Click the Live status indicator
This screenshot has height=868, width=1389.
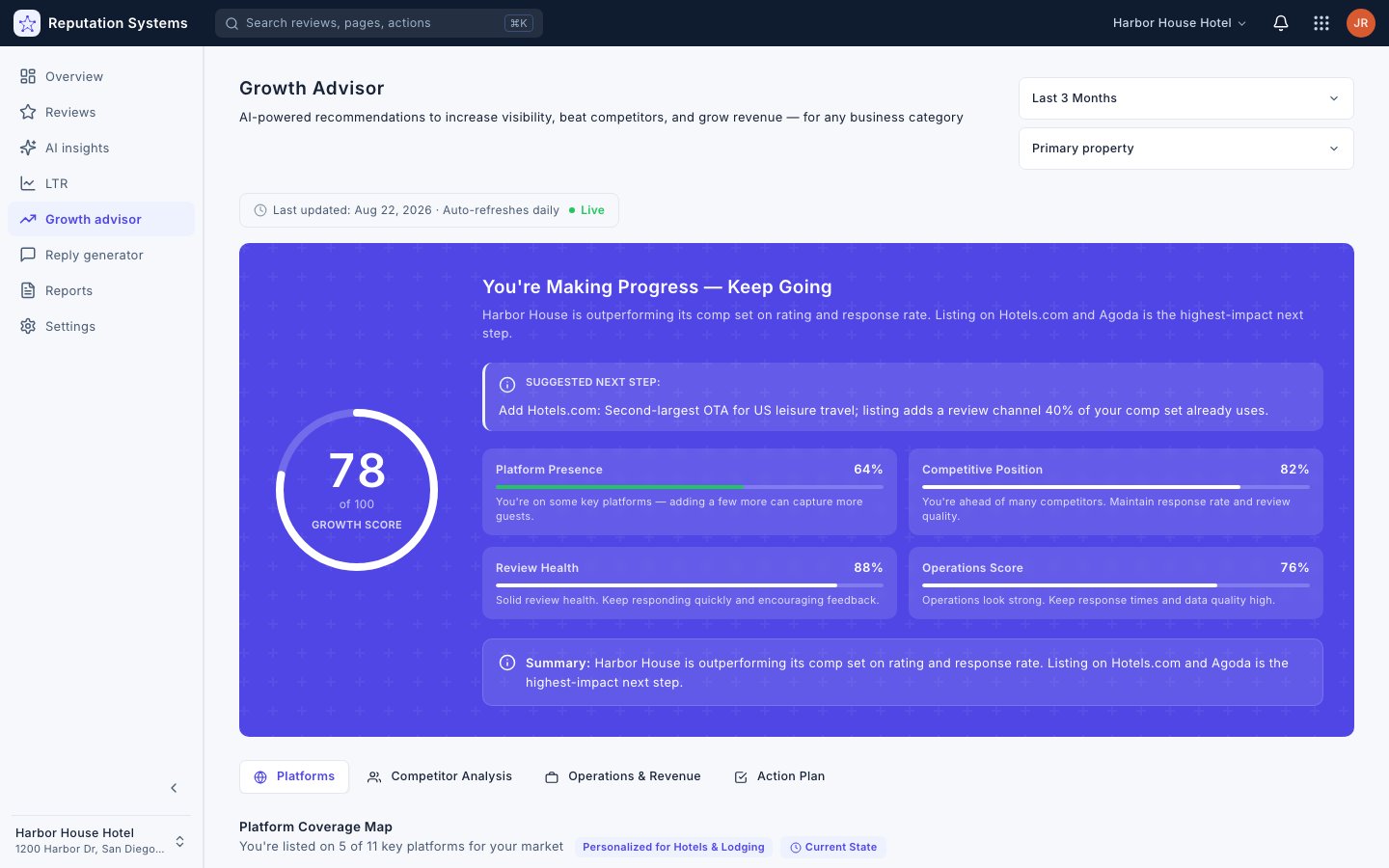click(586, 210)
